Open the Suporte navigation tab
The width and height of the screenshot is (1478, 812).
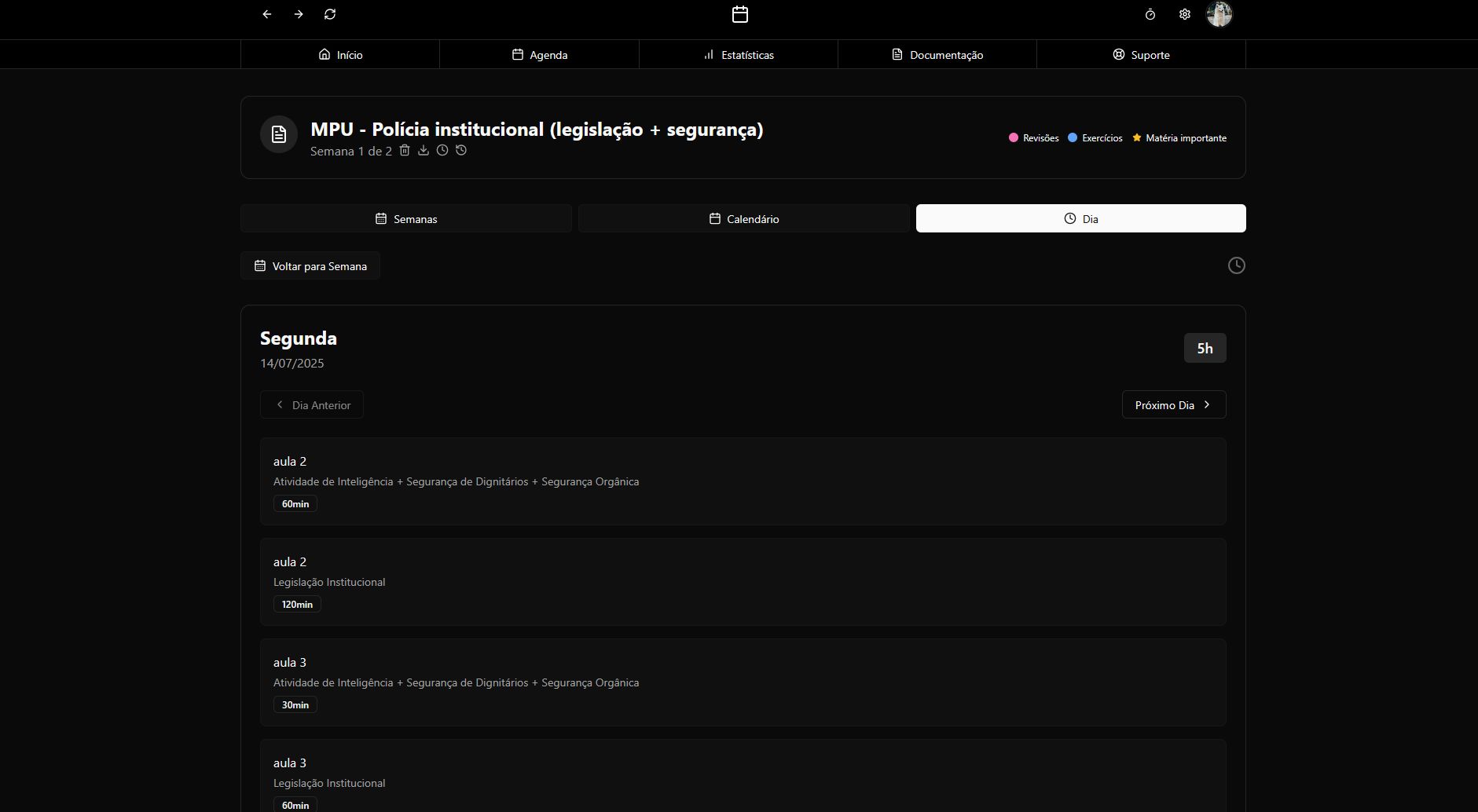pos(1141,54)
